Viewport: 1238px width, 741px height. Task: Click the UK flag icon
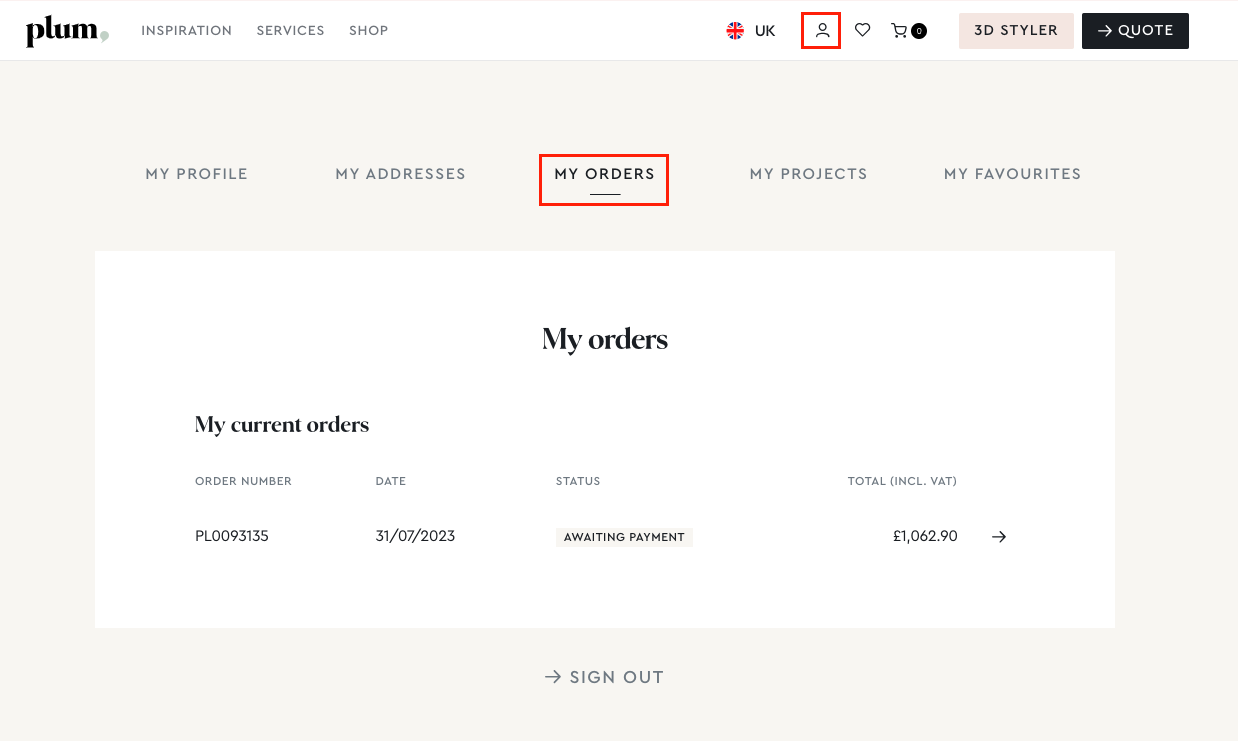[735, 31]
